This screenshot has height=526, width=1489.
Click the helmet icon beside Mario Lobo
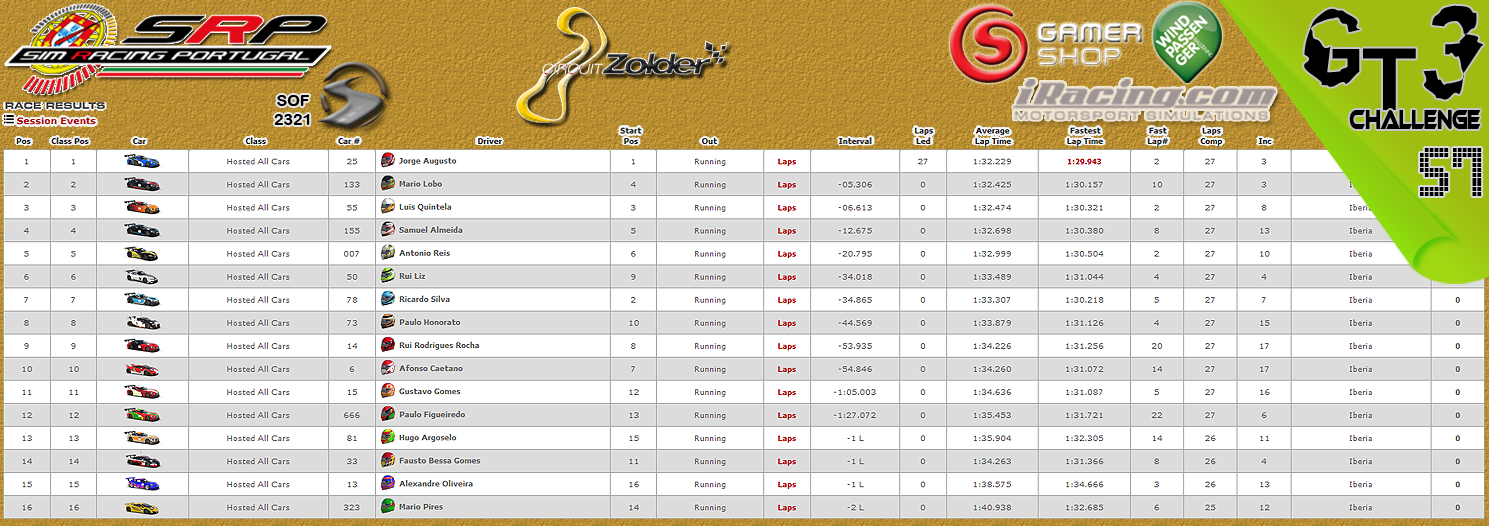coord(388,184)
